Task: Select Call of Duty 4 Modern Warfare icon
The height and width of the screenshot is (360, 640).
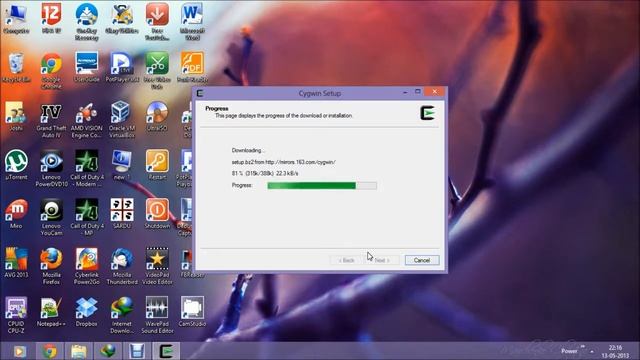Action: click(x=87, y=168)
